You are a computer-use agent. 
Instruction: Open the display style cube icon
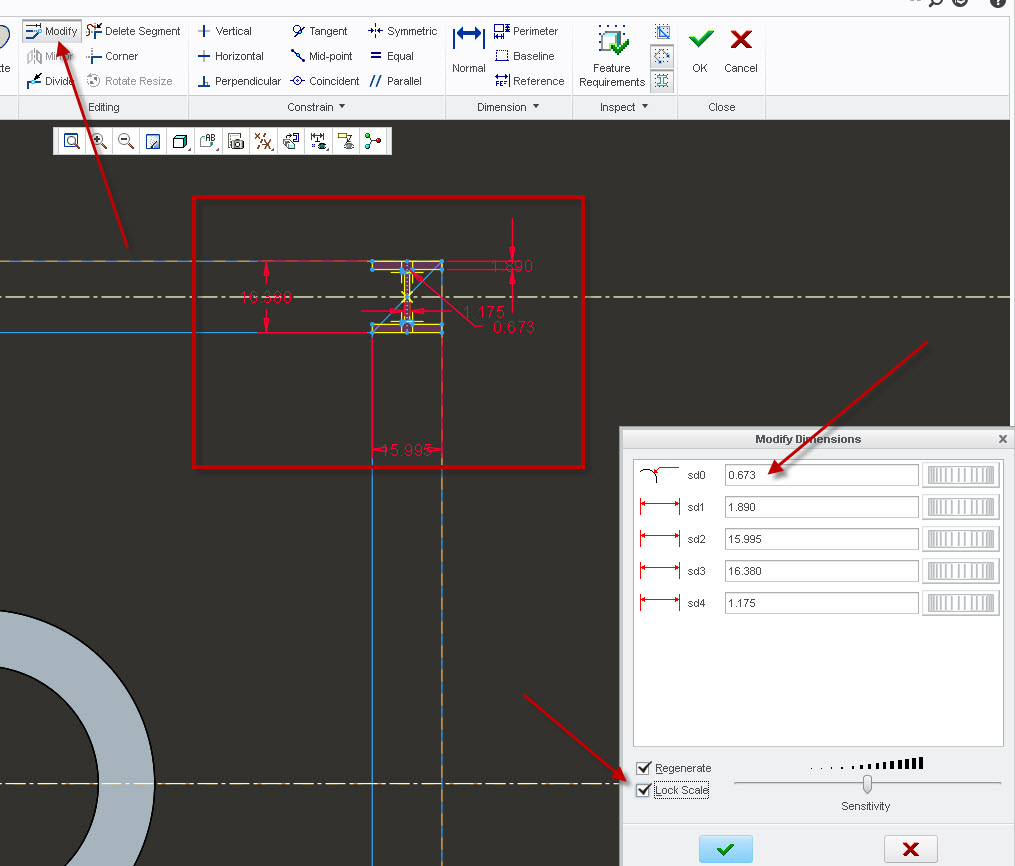click(180, 141)
